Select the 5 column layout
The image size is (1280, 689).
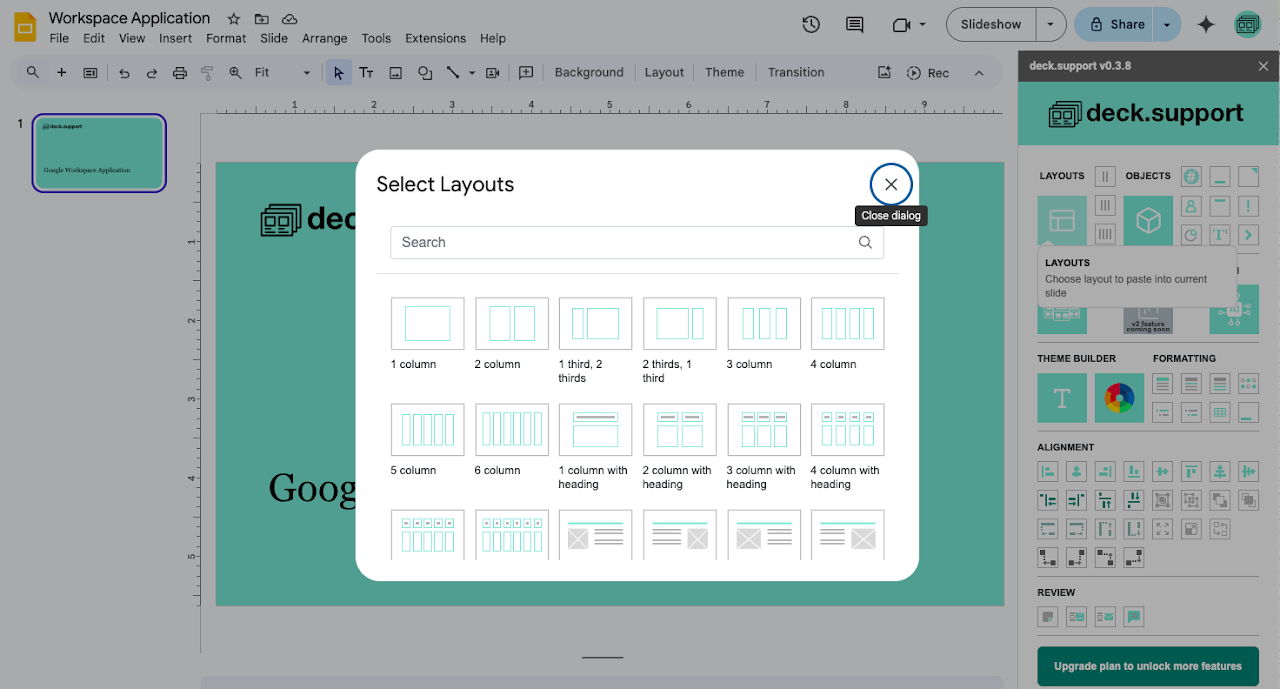(x=427, y=429)
